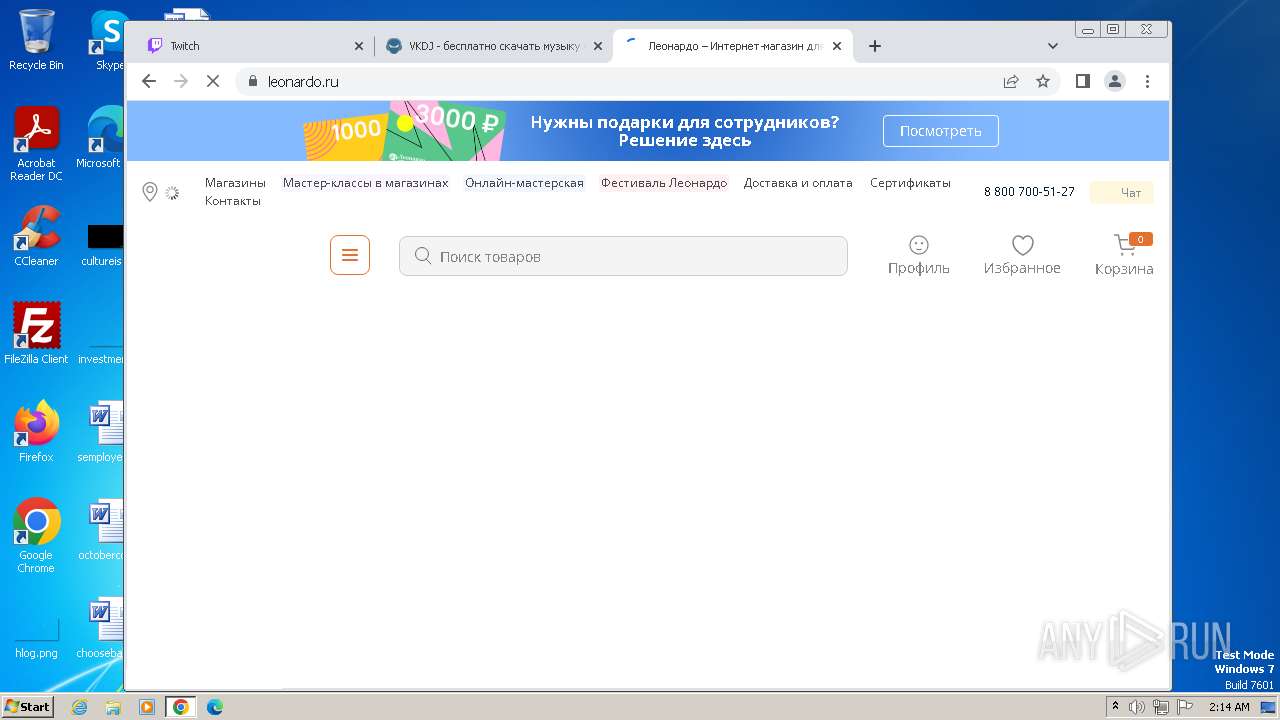Open Google Chrome desktop icon

(x=36, y=536)
